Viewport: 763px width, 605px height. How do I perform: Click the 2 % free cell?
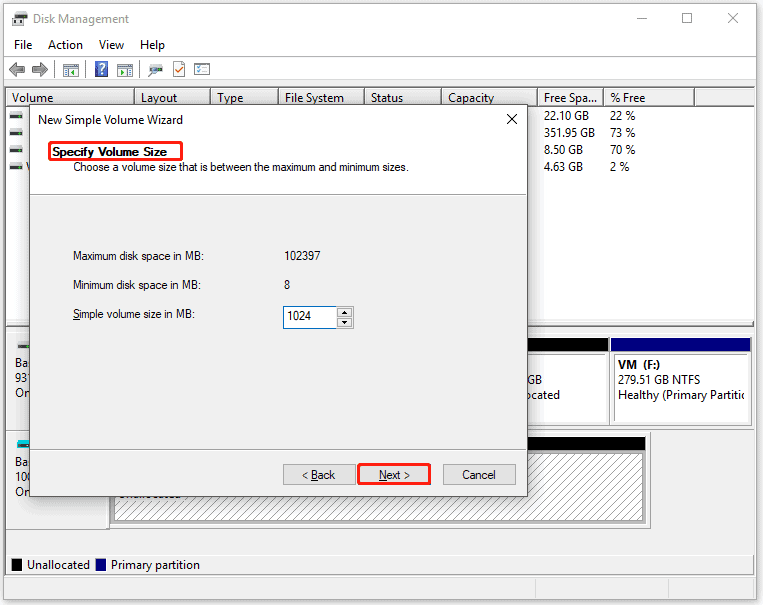620,167
